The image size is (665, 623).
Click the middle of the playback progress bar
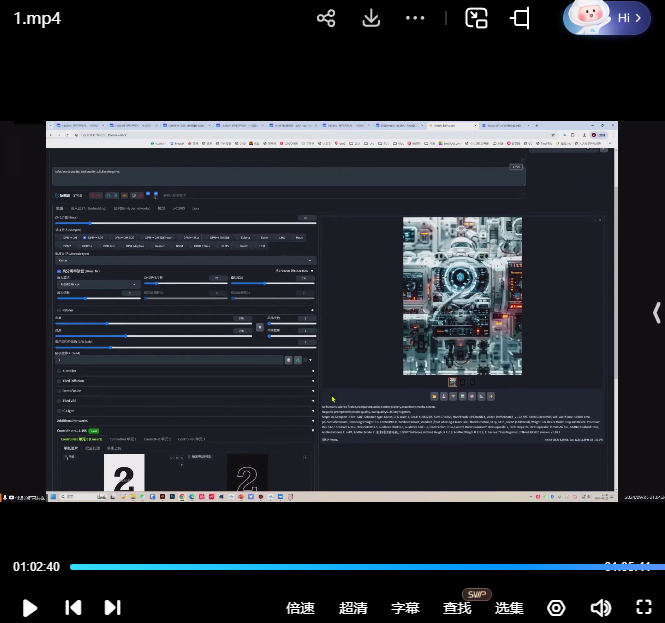point(360,567)
